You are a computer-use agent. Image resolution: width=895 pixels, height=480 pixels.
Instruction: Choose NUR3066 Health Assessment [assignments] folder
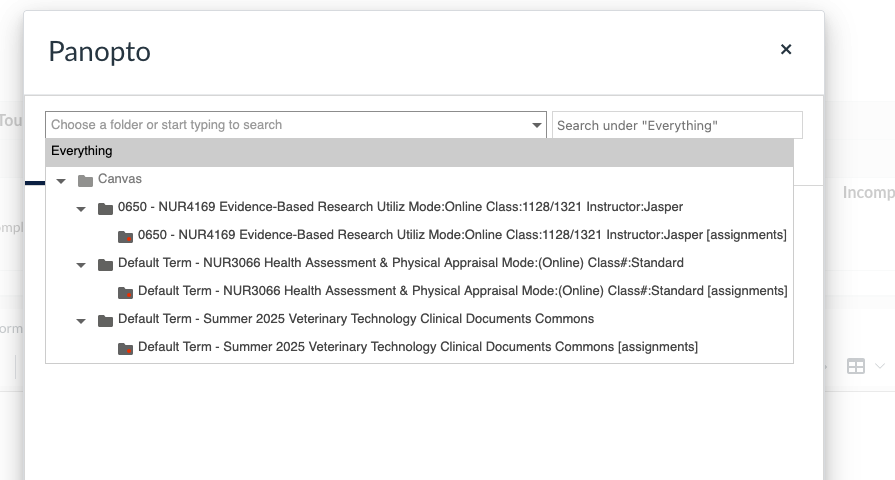(462, 291)
